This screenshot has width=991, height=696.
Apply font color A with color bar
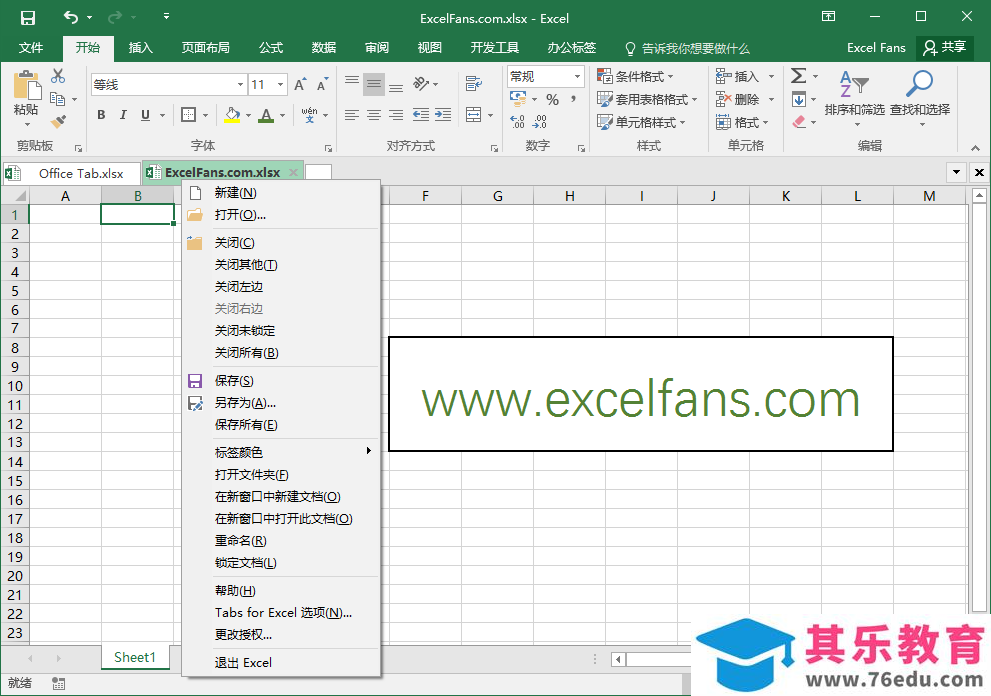(266, 114)
